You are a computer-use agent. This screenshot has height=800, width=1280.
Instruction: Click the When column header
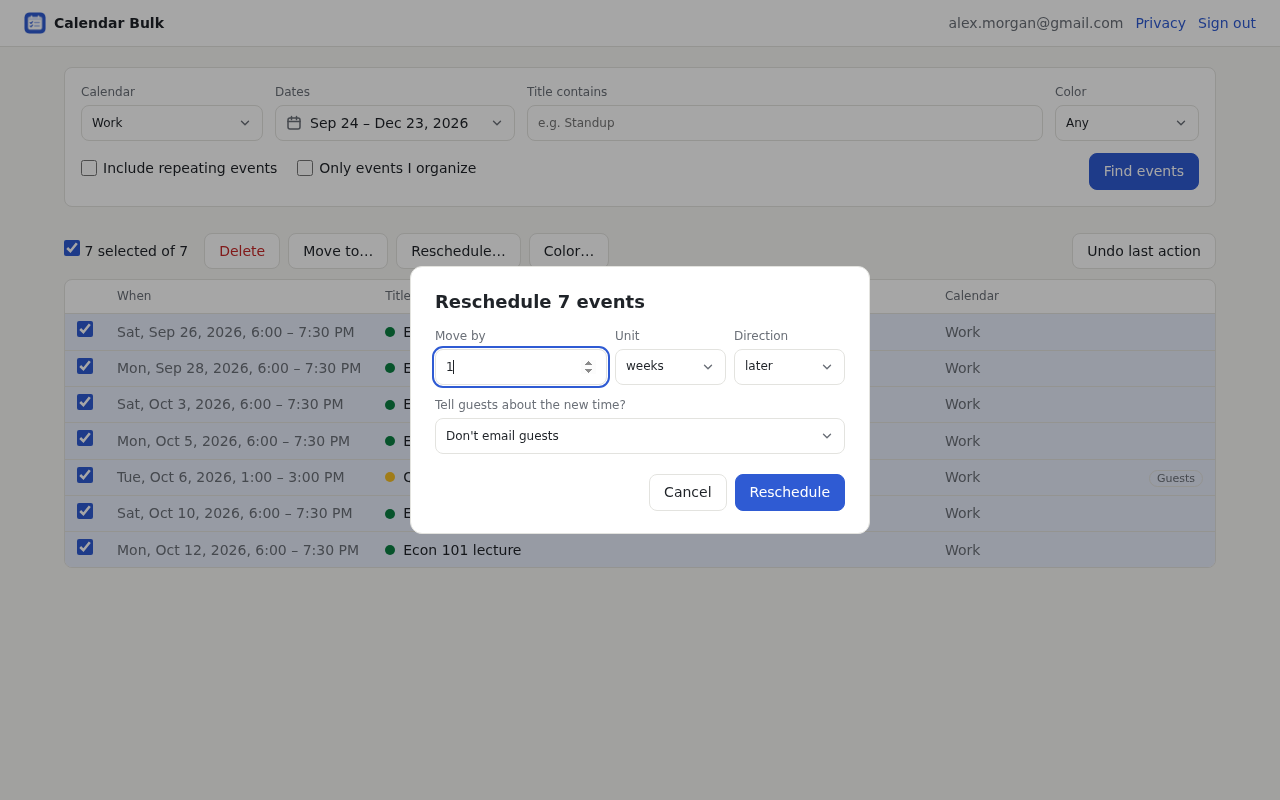click(x=134, y=296)
